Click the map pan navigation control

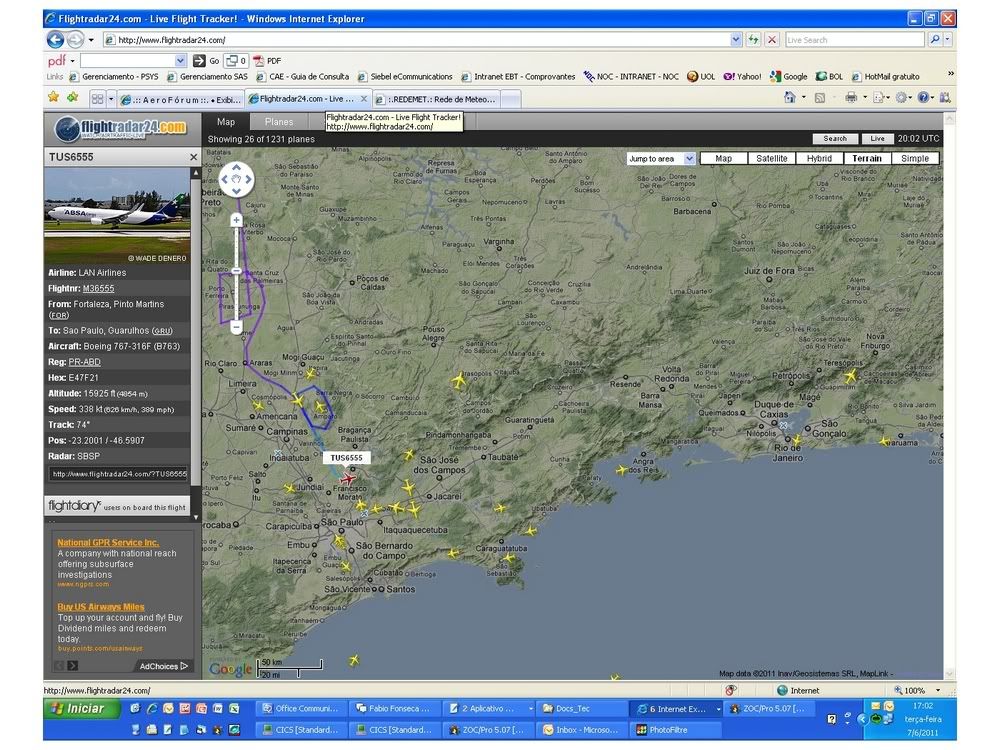coord(236,181)
